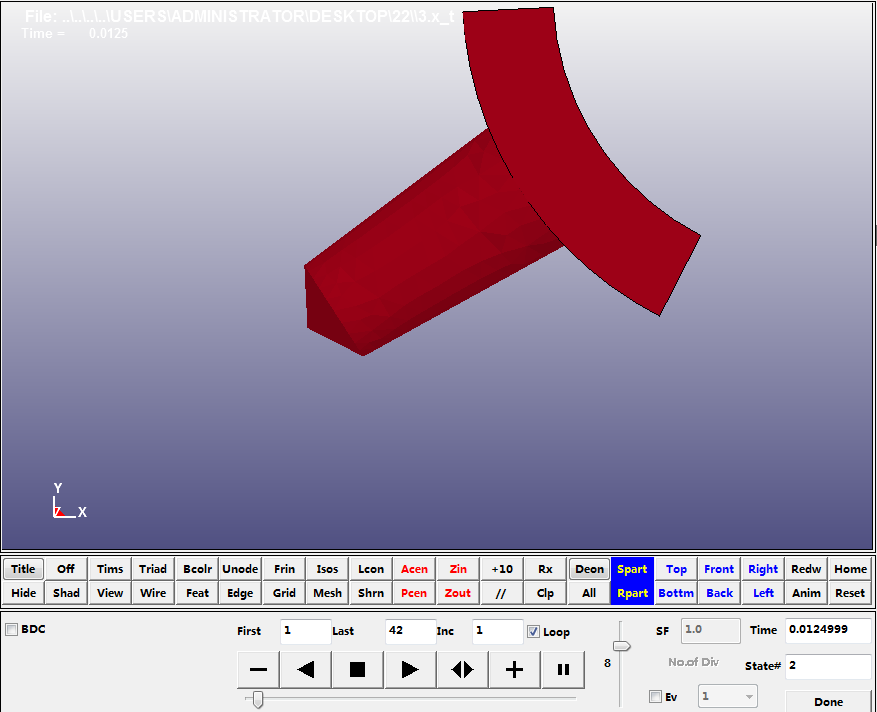Pause the animation

pyautogui.click(x=563, y=669)
